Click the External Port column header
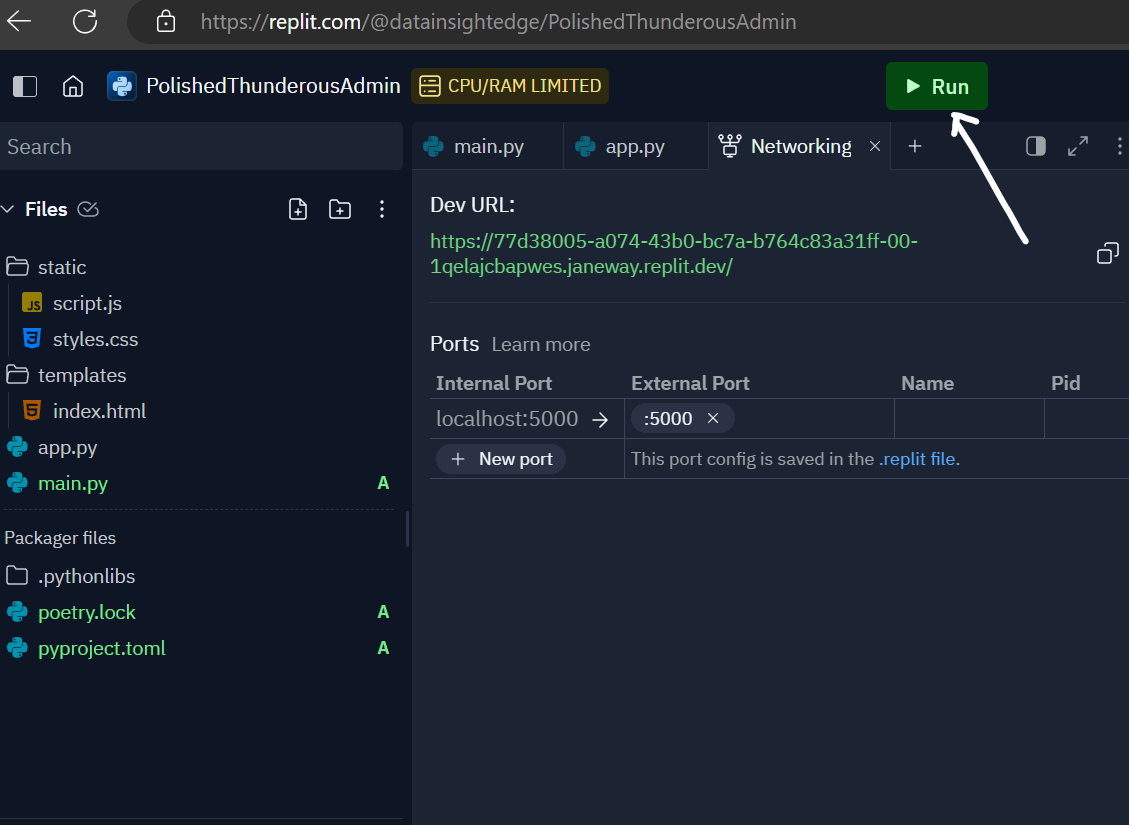The image size is (1129, 825). 690,383
